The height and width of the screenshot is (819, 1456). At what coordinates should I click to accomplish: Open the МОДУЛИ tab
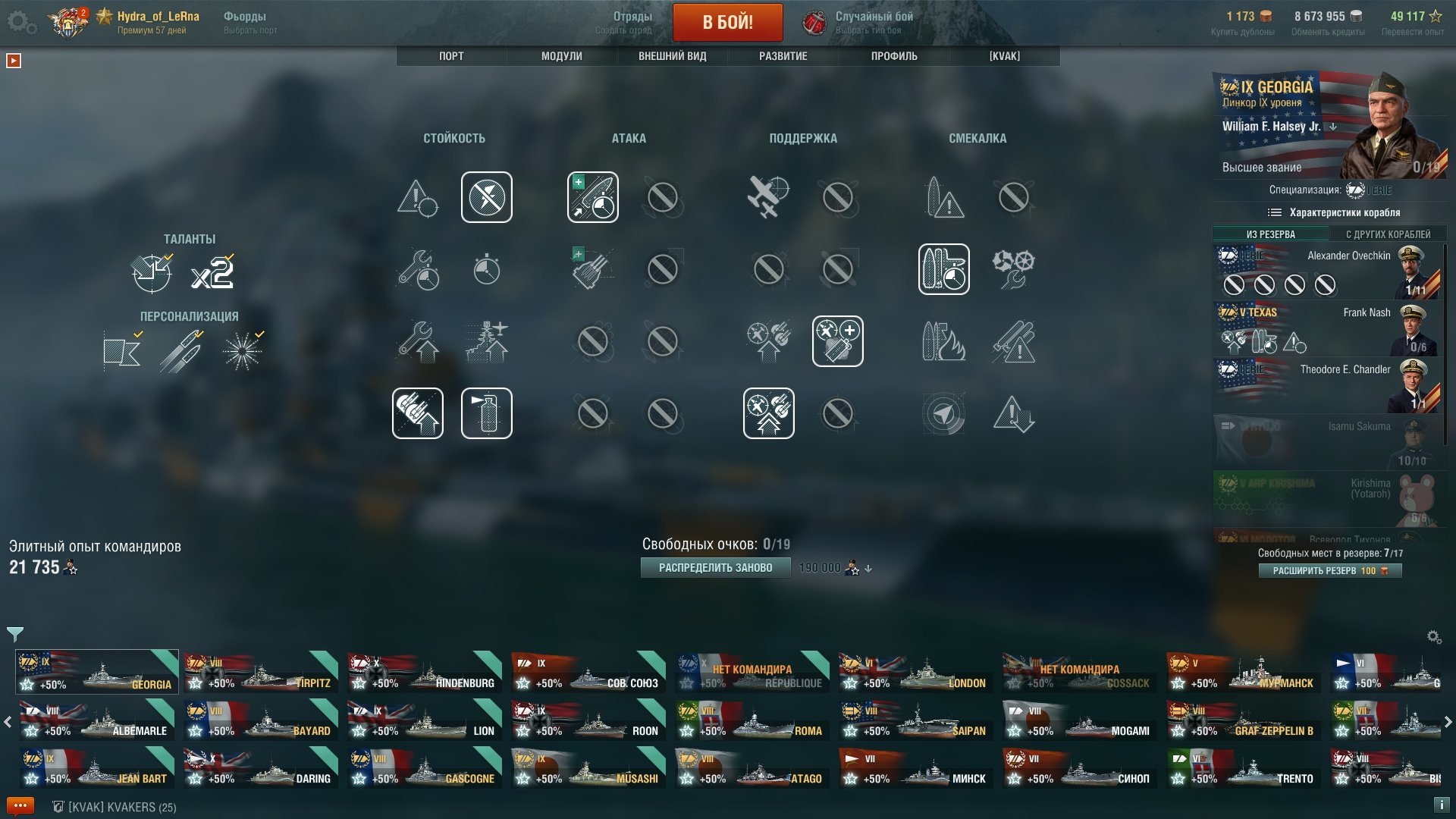tap(562, 56)
